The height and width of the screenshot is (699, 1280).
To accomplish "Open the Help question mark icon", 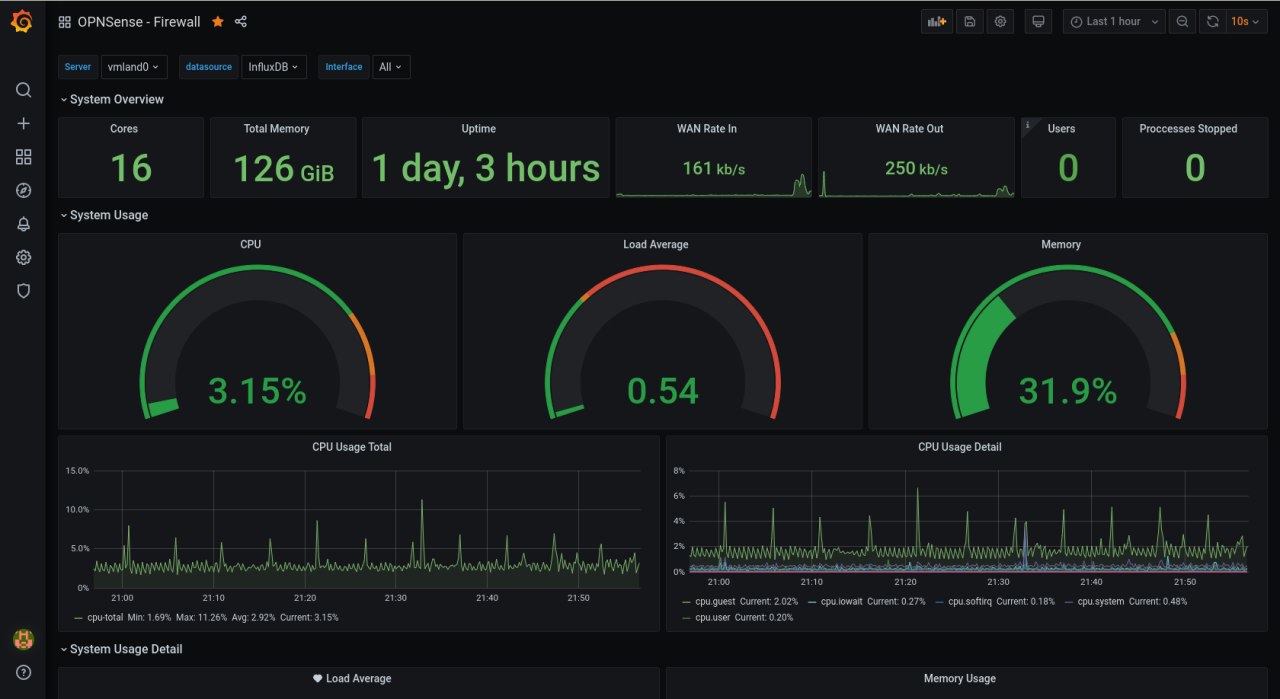I will [23, 672].
